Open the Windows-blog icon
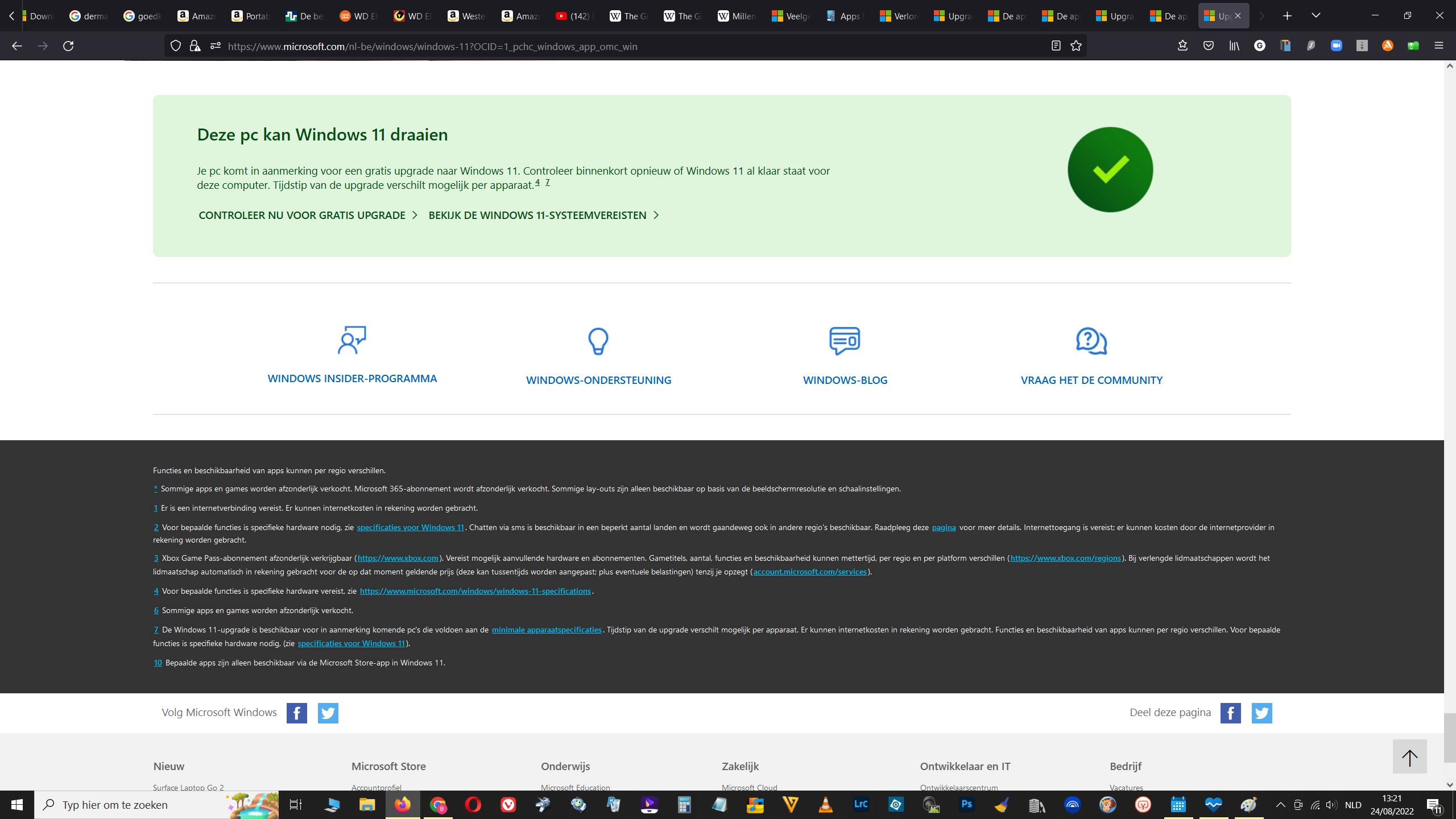The image size is (1456, 819). point(845,341)
